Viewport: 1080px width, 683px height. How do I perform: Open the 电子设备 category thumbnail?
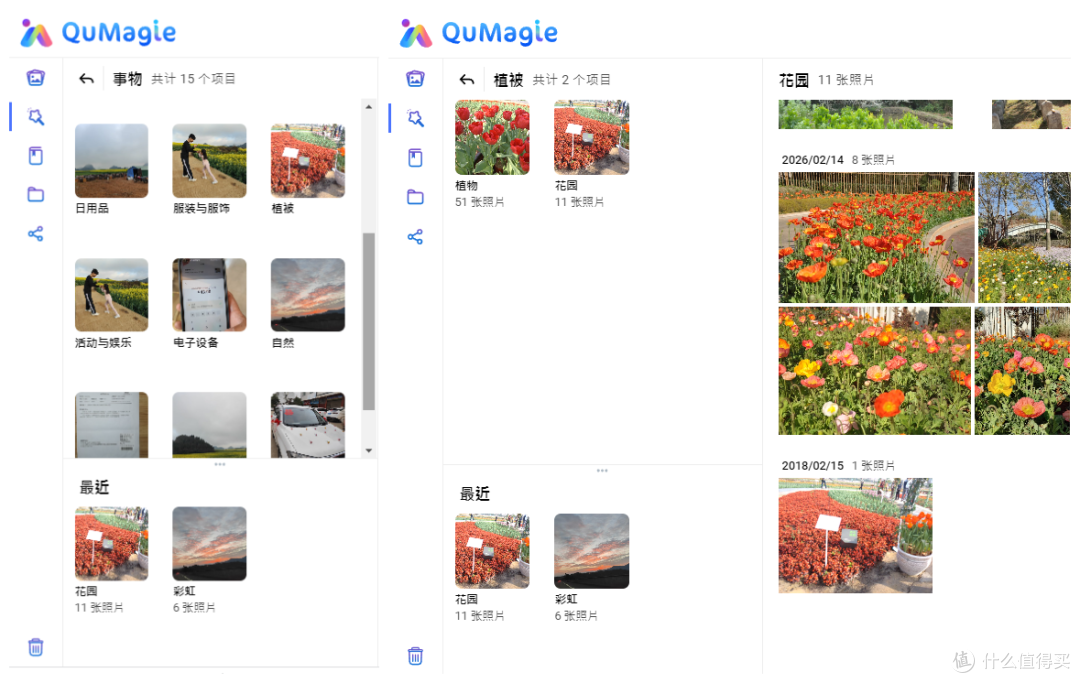point(209,295)
